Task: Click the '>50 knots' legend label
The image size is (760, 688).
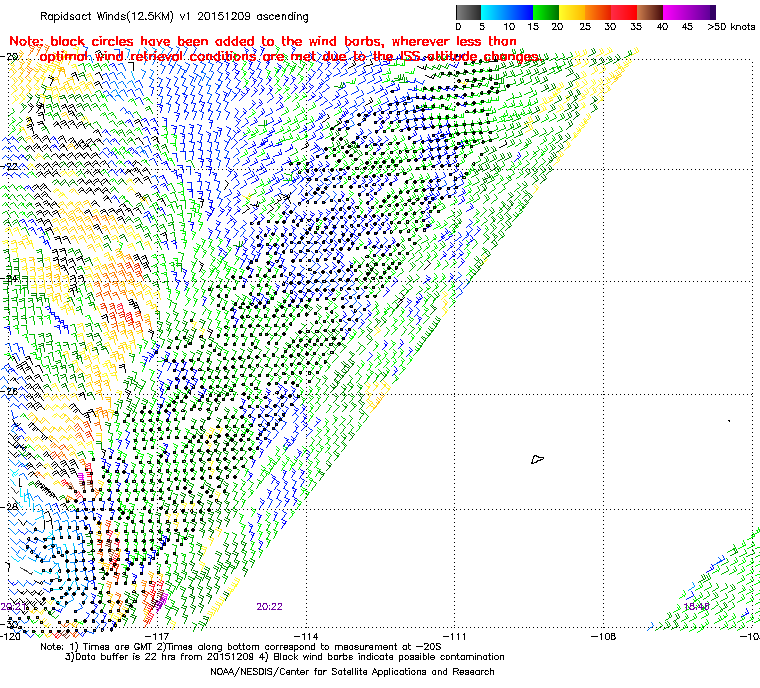Action: [731, 27]
